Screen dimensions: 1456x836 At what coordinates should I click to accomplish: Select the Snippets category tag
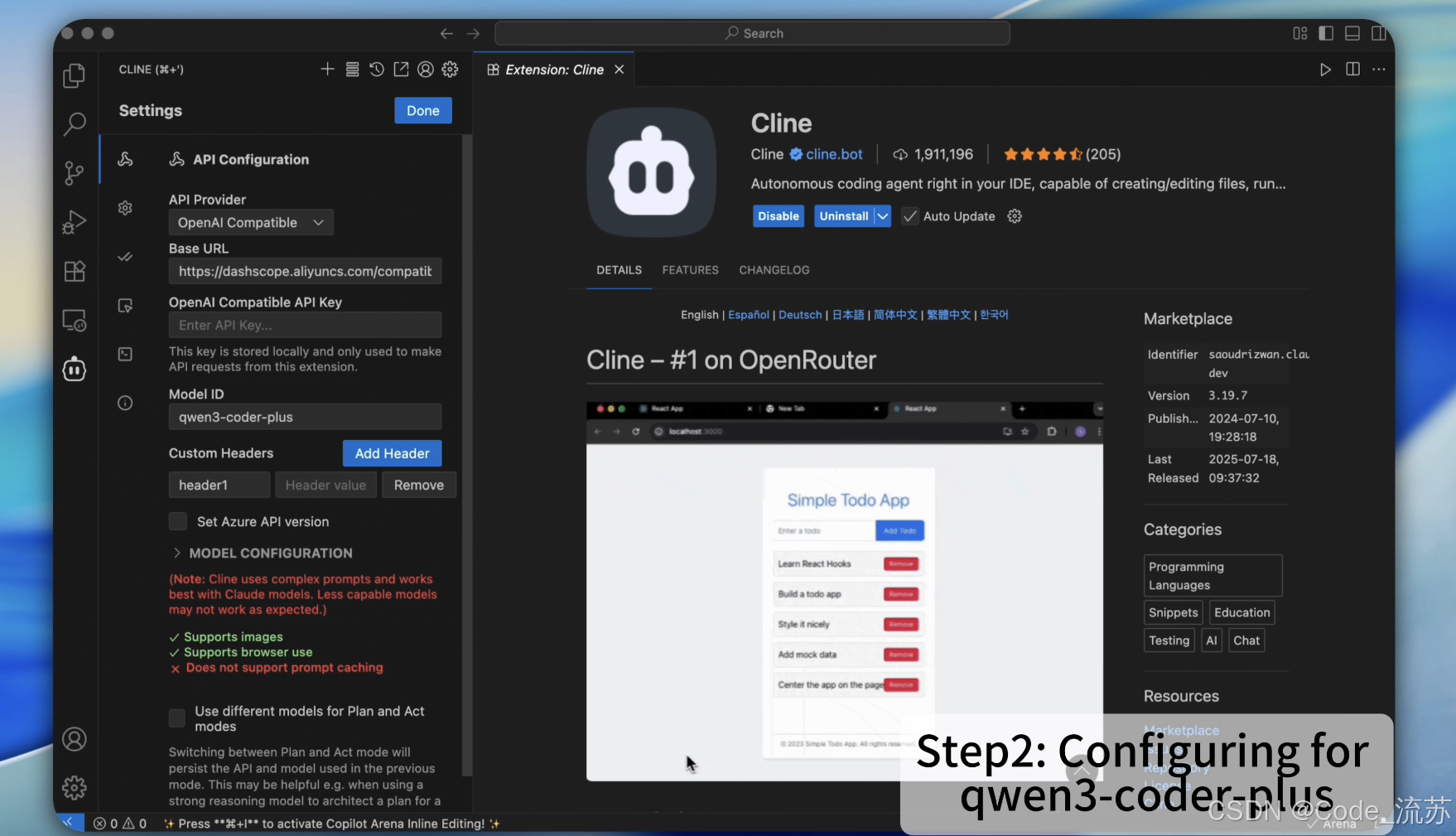coord(1173,612)
